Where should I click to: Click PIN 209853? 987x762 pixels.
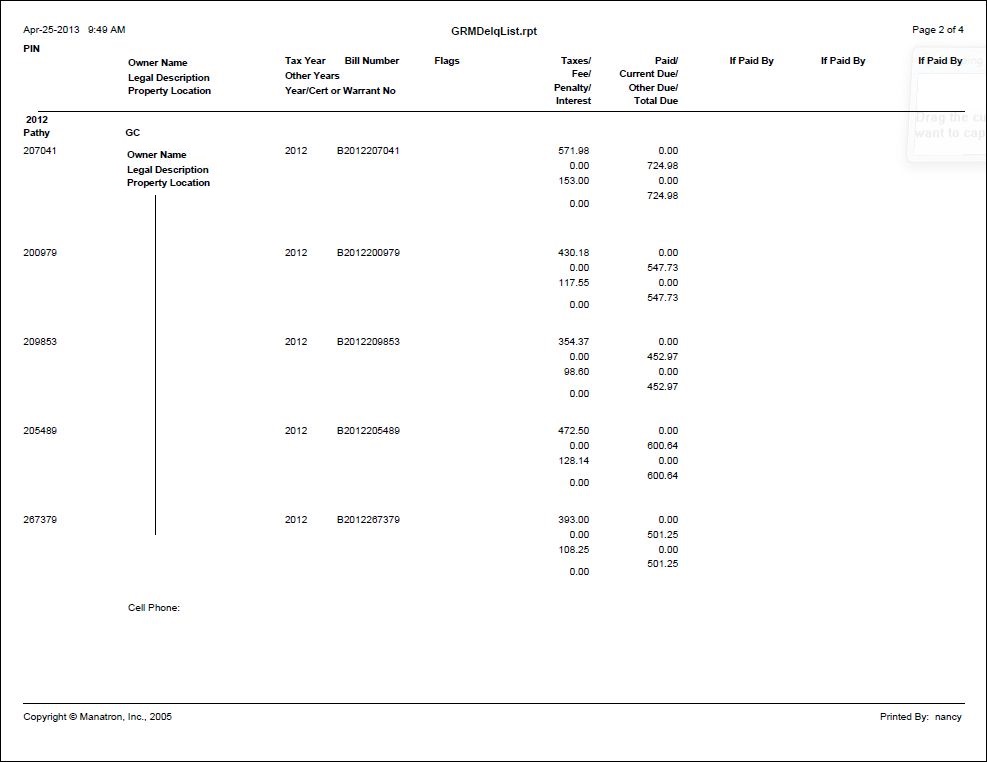click(x=40, y=342)
